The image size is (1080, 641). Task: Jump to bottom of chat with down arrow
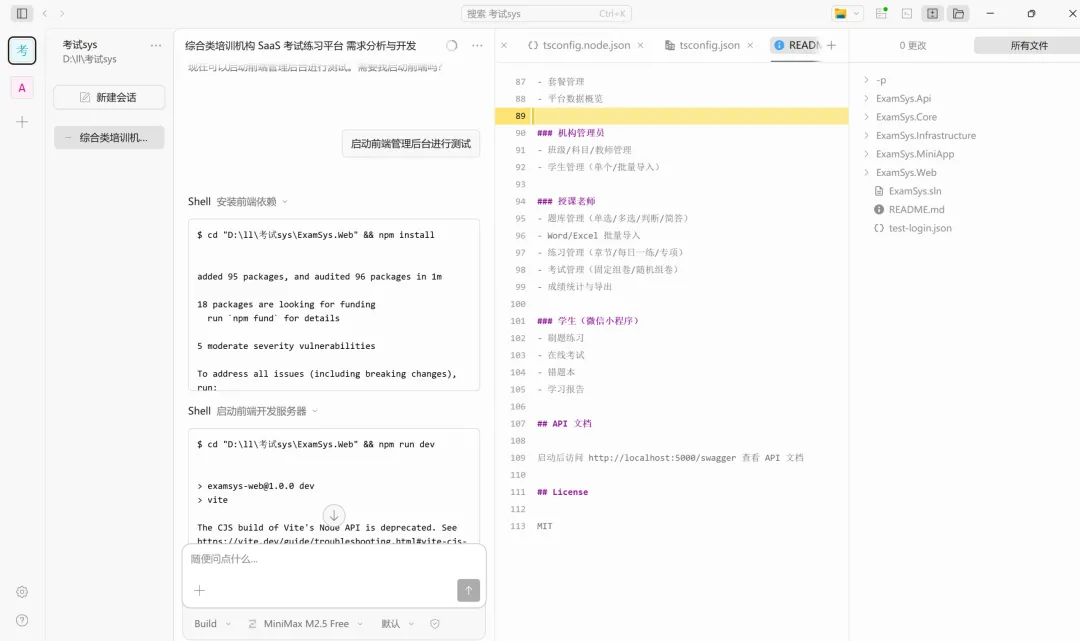334,515
